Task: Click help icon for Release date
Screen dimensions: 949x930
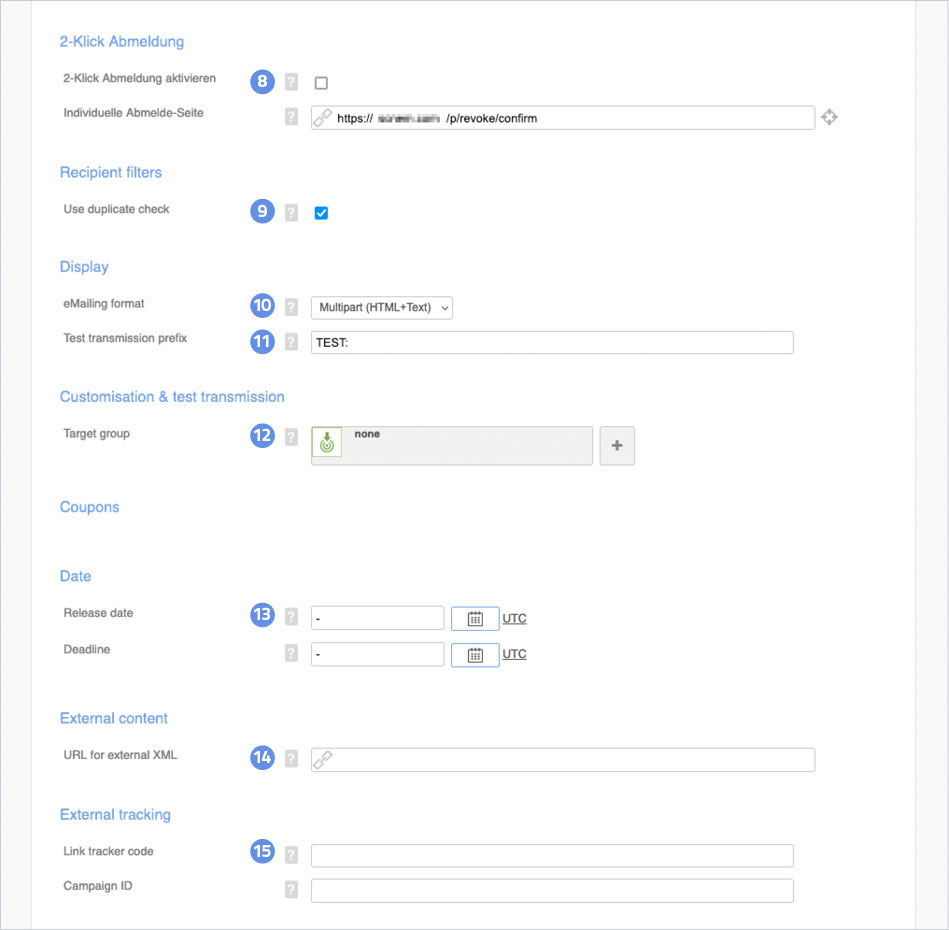Action: [291, 616]
